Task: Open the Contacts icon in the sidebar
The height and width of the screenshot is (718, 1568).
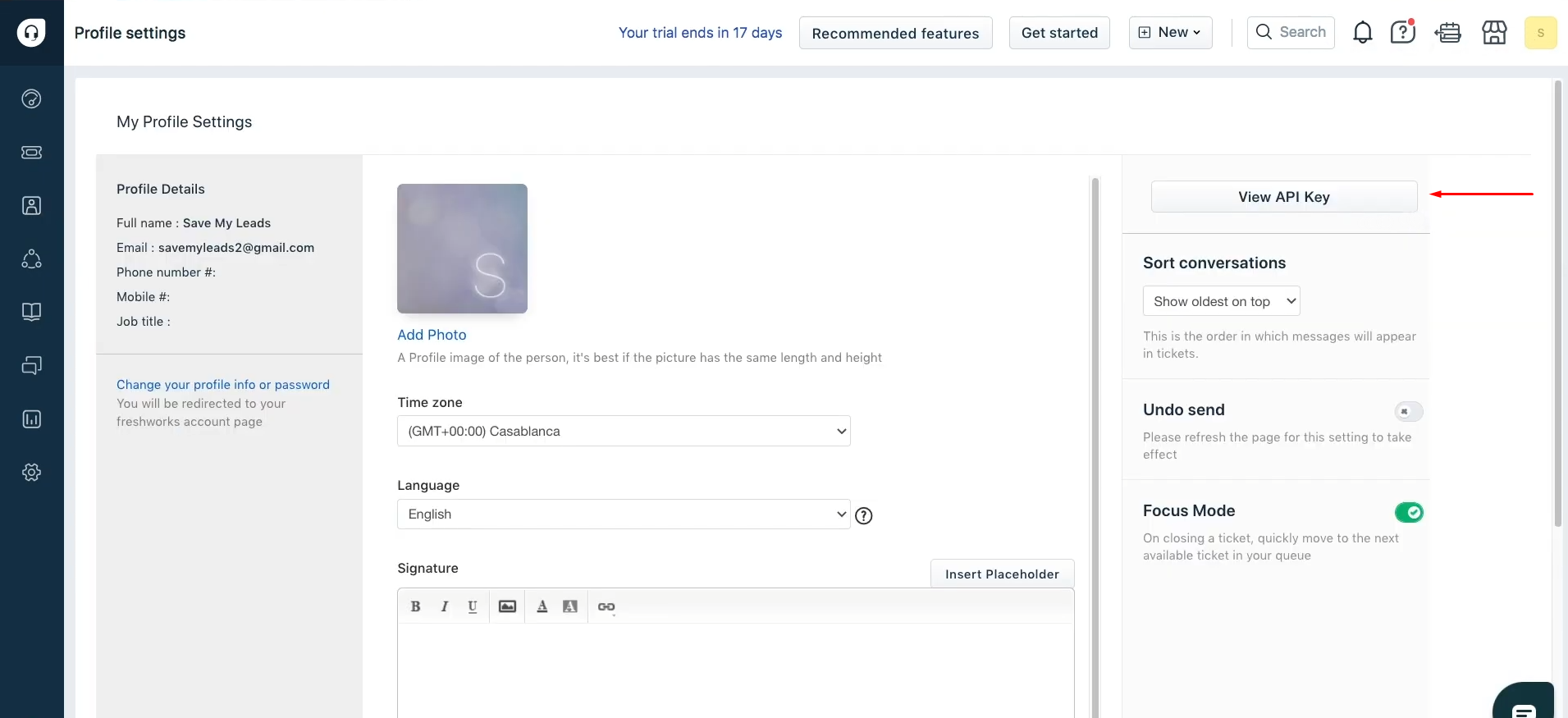Action: pyautogui.click(x=31, y=206)
